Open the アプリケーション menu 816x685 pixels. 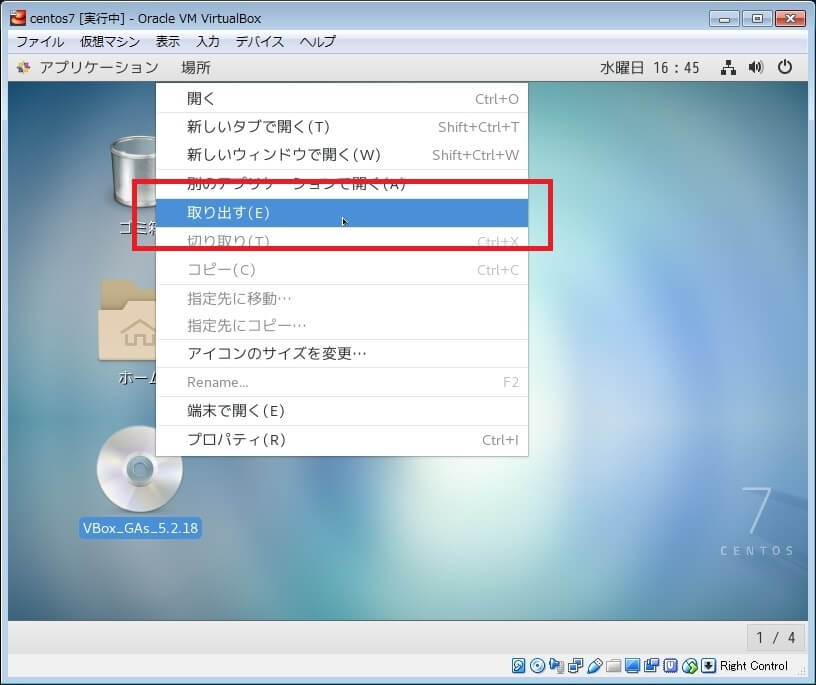98,68
